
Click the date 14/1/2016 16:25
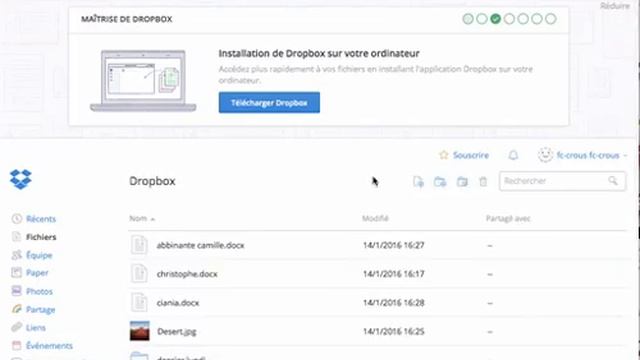(x=394, y=331)
